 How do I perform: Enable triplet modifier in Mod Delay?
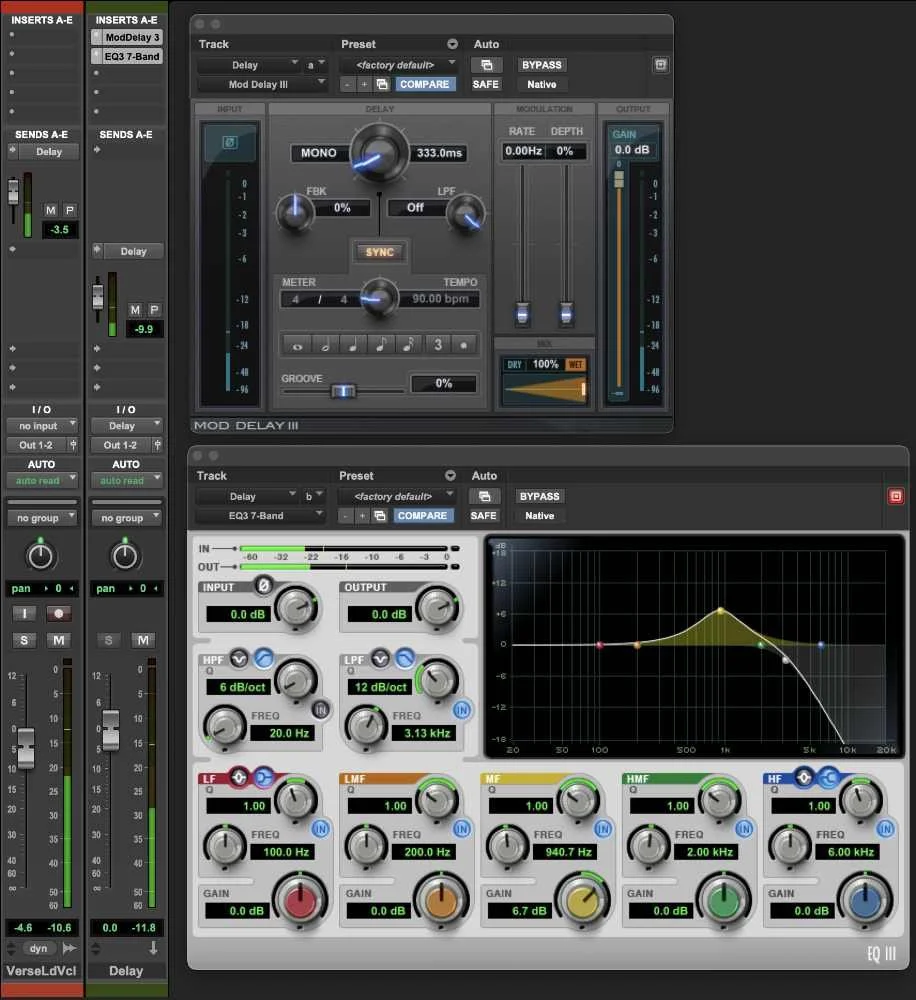click(438, 345)
